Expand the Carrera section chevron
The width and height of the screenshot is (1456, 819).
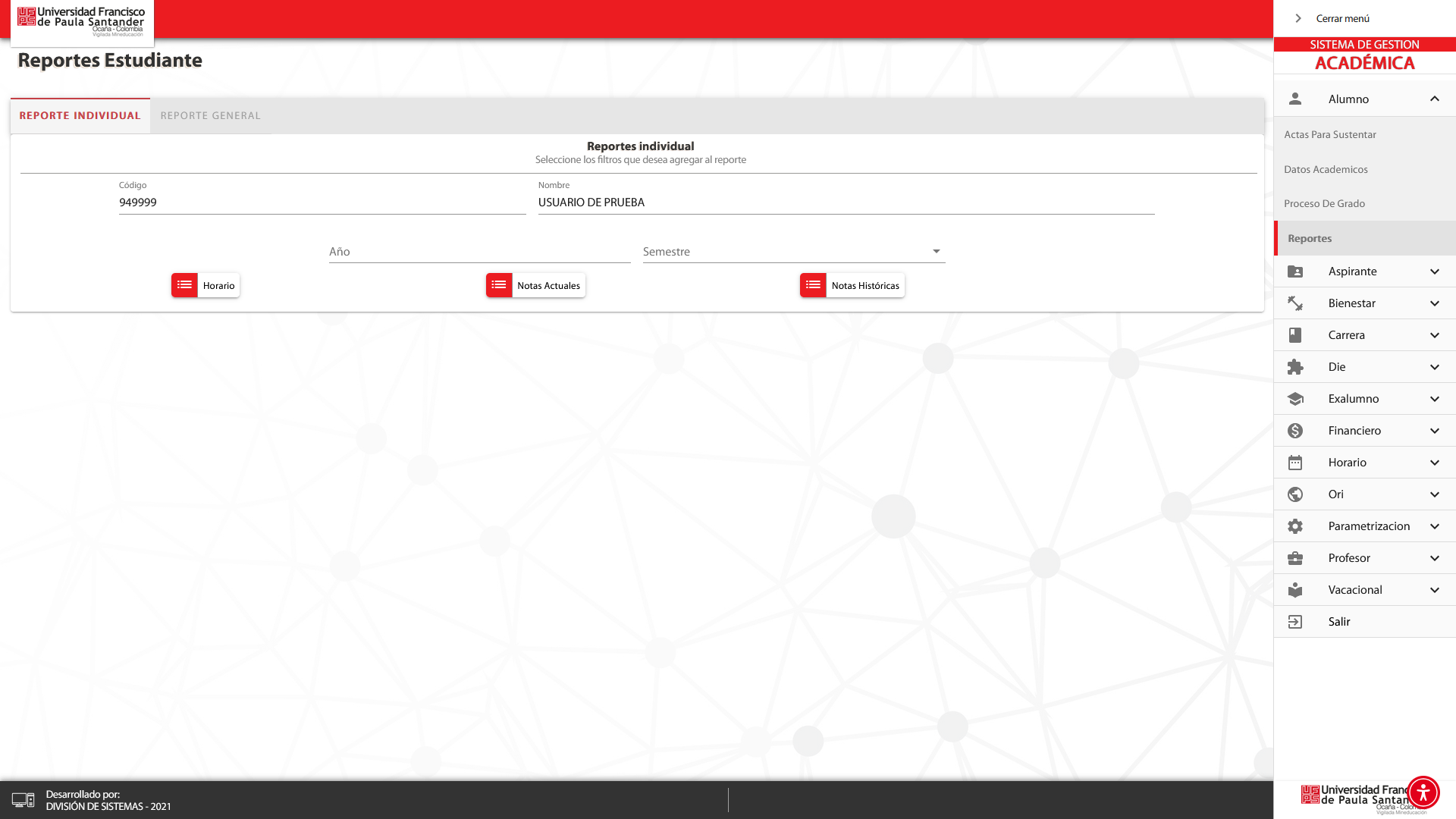click(1434, 335)
